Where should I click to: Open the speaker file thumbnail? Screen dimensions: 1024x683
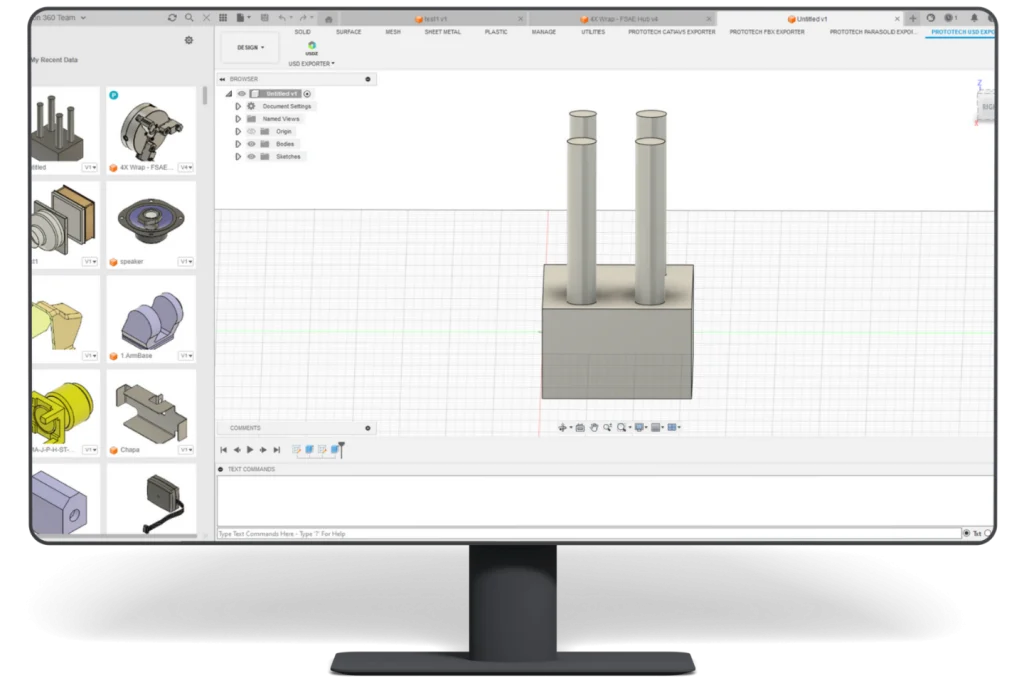150,222
